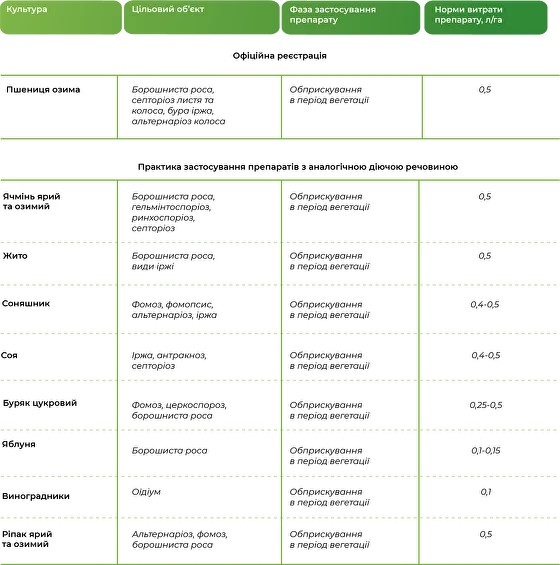Click 'Іржа, антракноз, септоріоз' cell for Соя

coord(169,361)
